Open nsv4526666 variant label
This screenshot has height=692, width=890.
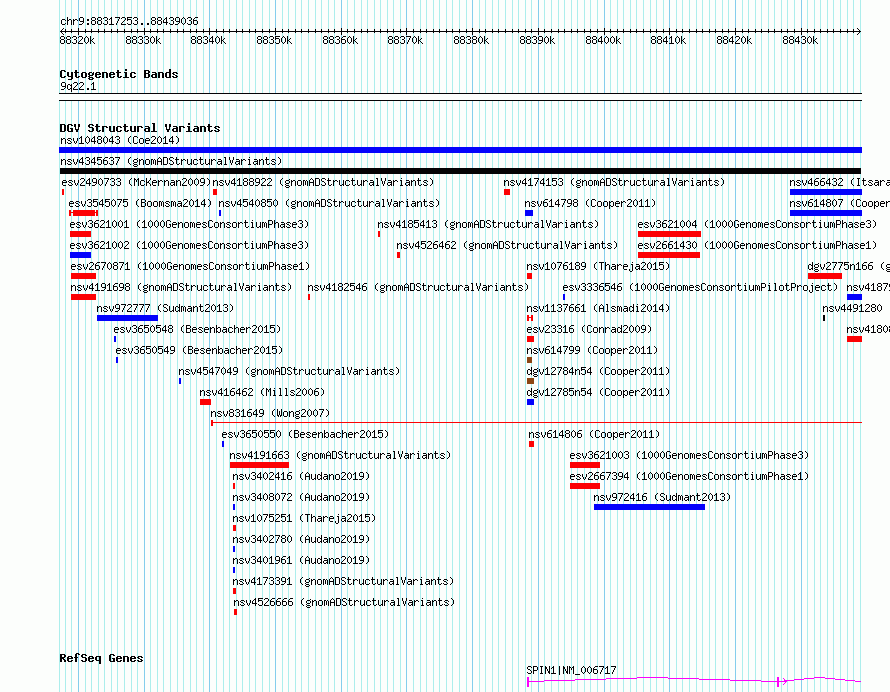[344, 602]
